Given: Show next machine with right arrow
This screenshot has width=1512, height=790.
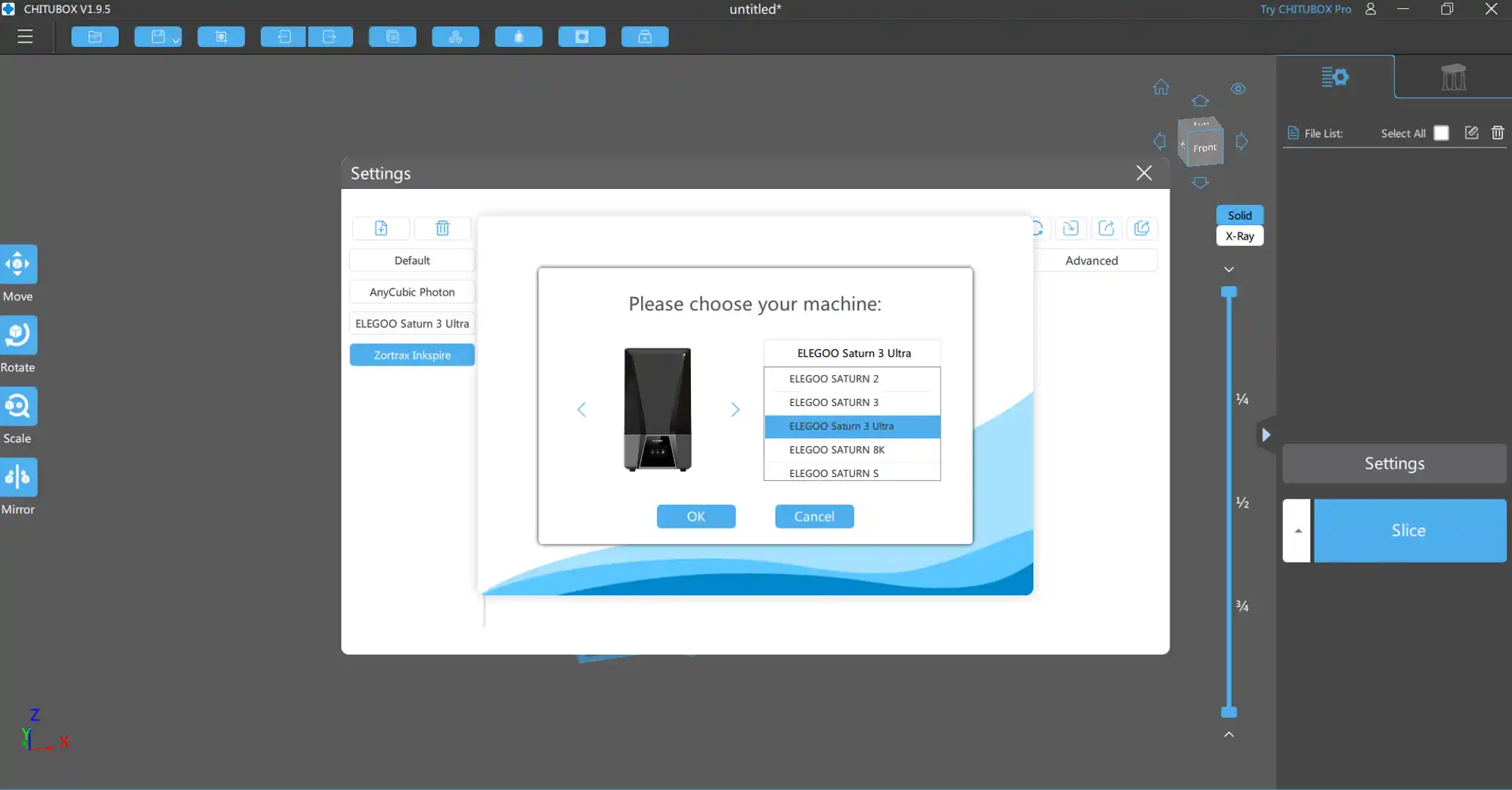Looking at the screenshot, I should pos(735,409).
